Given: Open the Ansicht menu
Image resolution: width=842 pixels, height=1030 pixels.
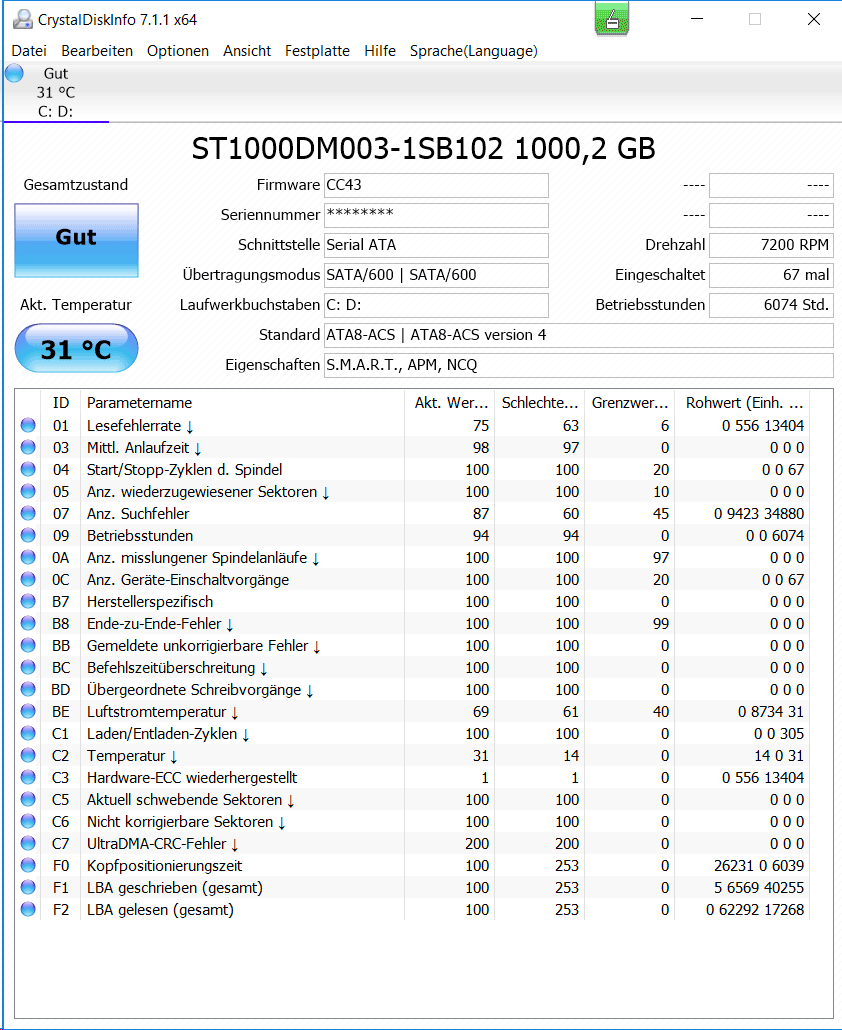Looking at the screenshot, I should click(x=246, y=51).
